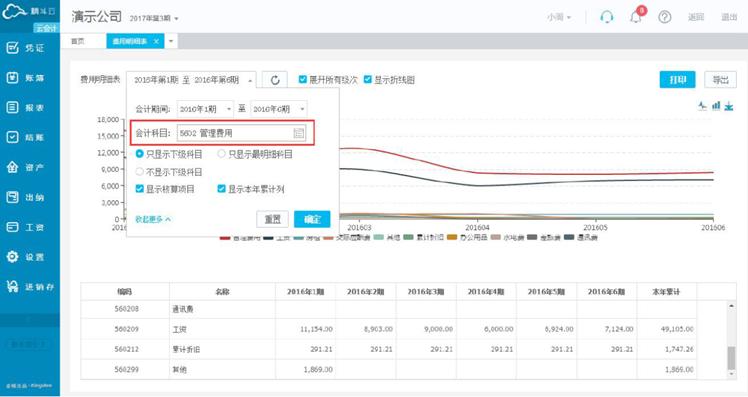The width and height of the screenshot is (748, 397).
Task: Switch to the 首页 tab
Action: (78, 42)
